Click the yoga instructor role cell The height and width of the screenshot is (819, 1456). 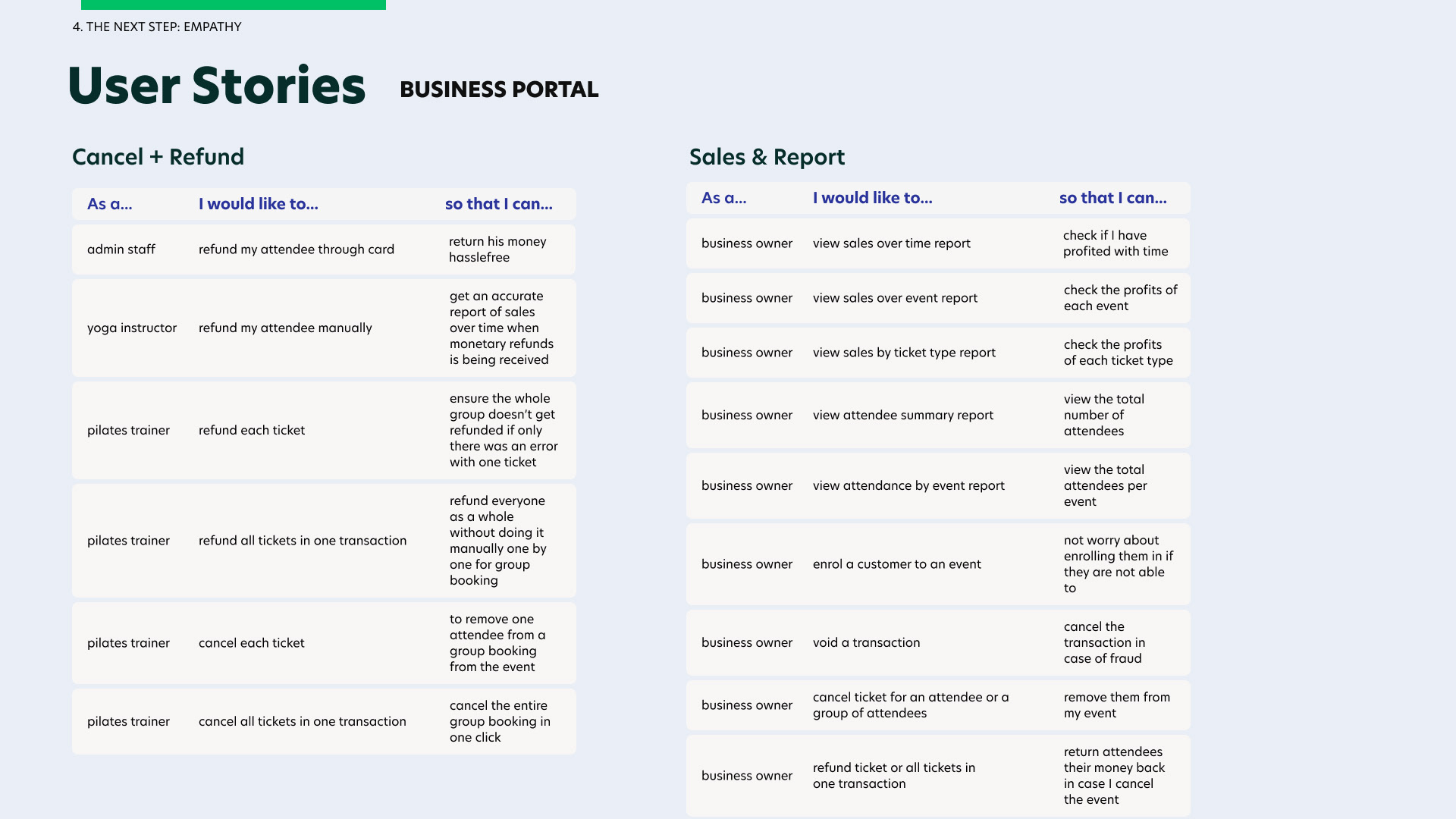click(132, 328)
